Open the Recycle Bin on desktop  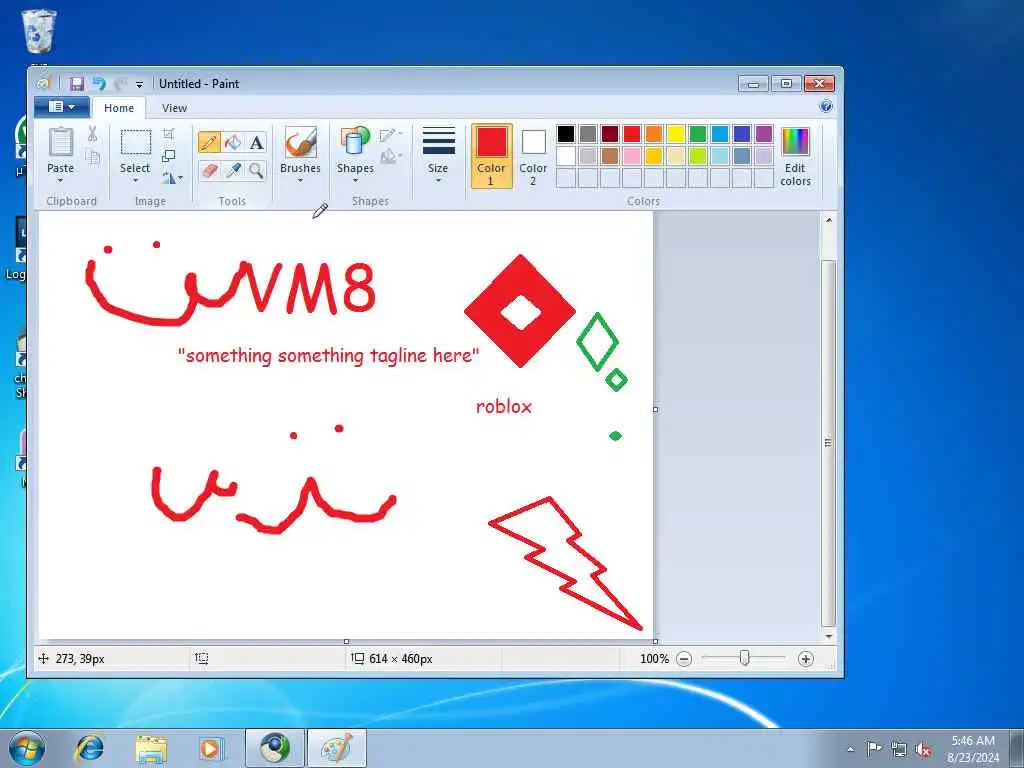coord(39,31)
